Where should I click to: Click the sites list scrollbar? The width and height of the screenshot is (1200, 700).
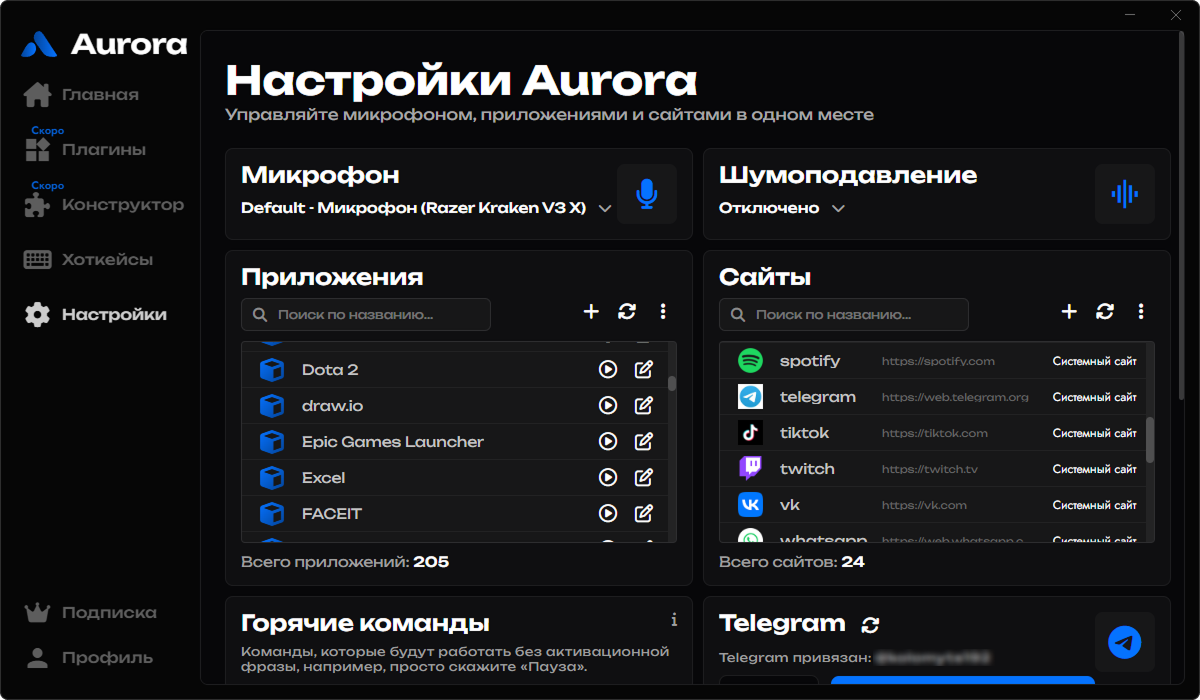(1150, 440)
